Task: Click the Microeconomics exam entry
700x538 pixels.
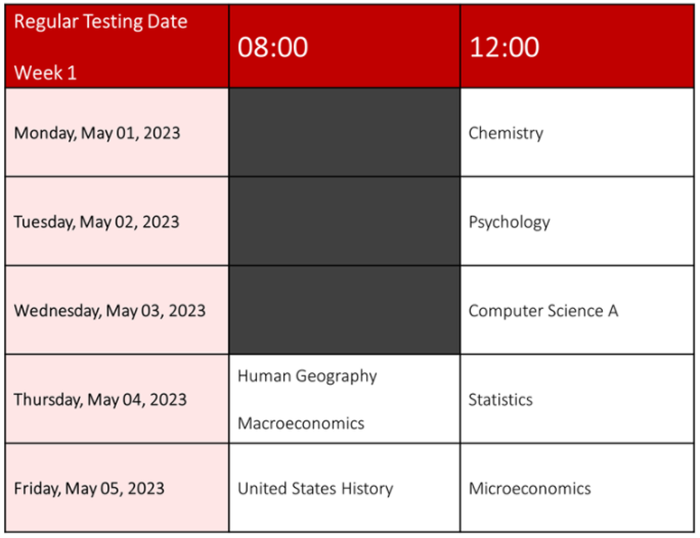Action: pos(529,488)
